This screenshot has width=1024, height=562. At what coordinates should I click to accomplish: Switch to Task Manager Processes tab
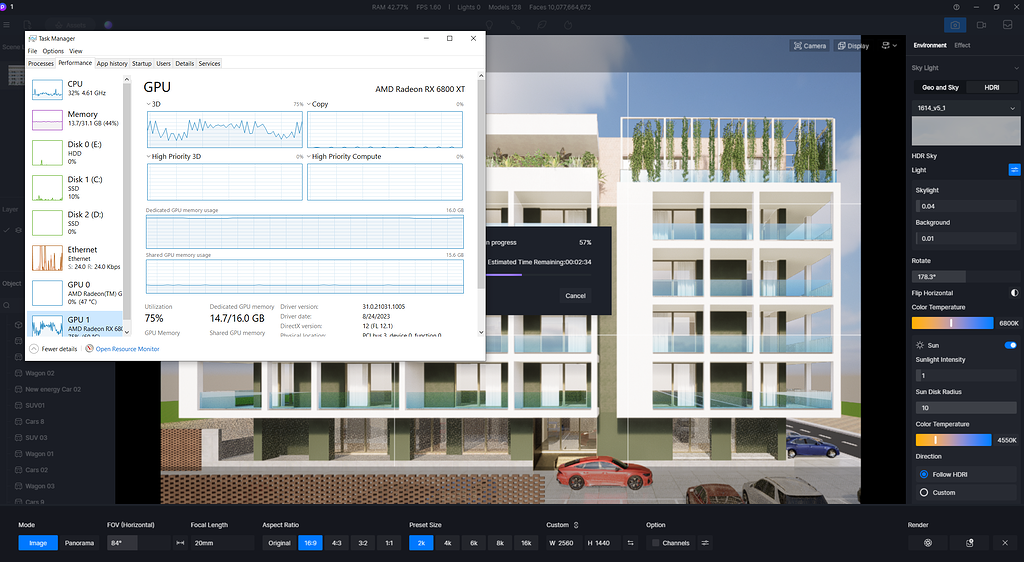pos(40,63)
